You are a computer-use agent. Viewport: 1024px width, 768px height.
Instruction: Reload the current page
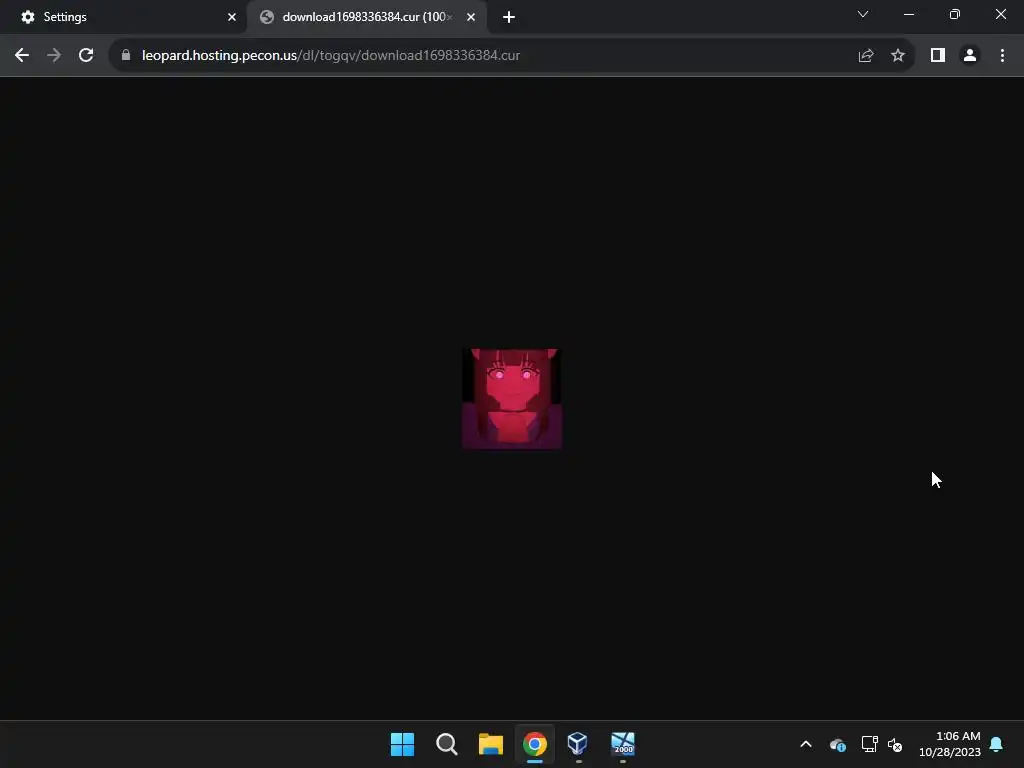click(86, 56)
